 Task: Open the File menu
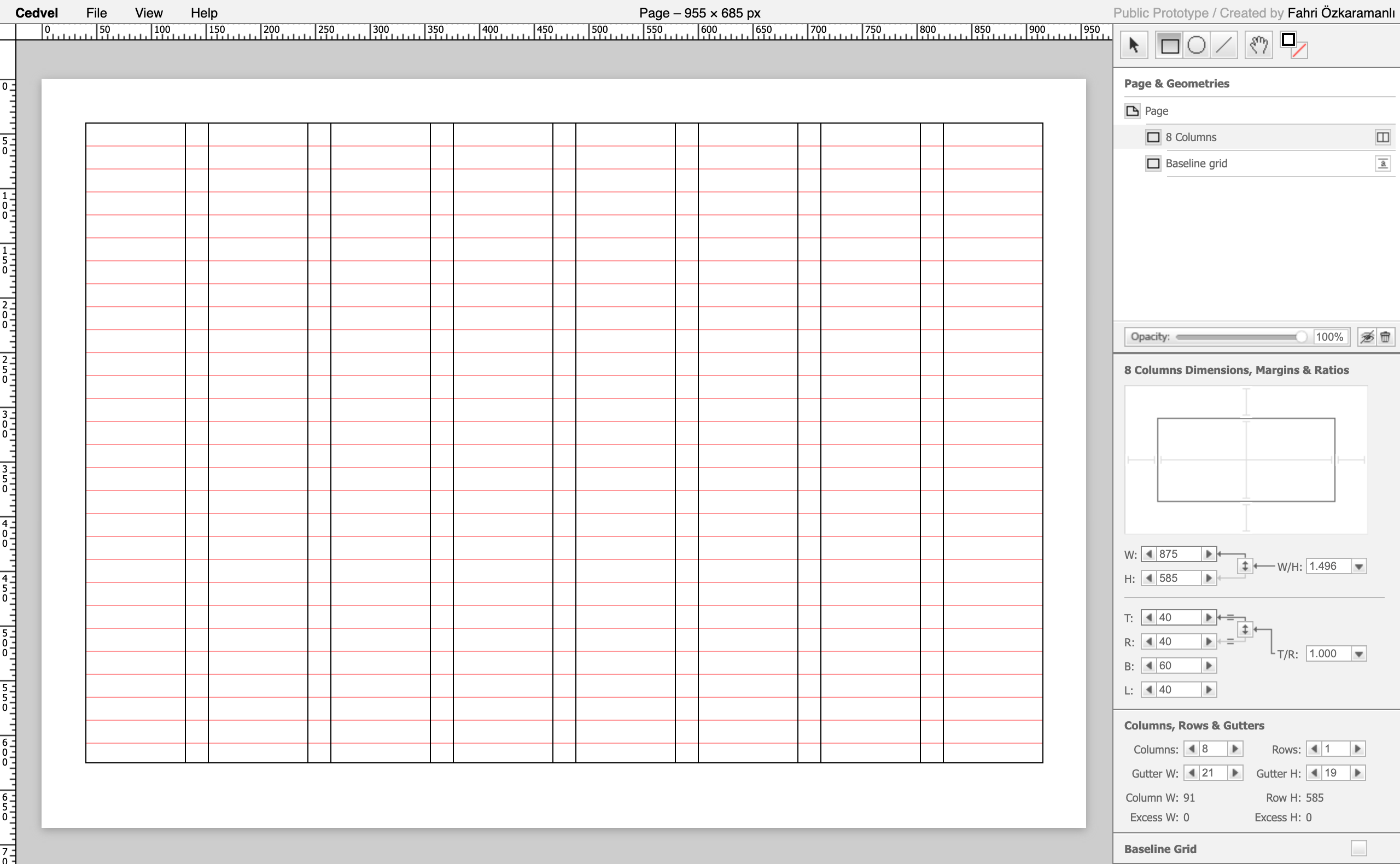pyautogui.click(x=96, y=13)
